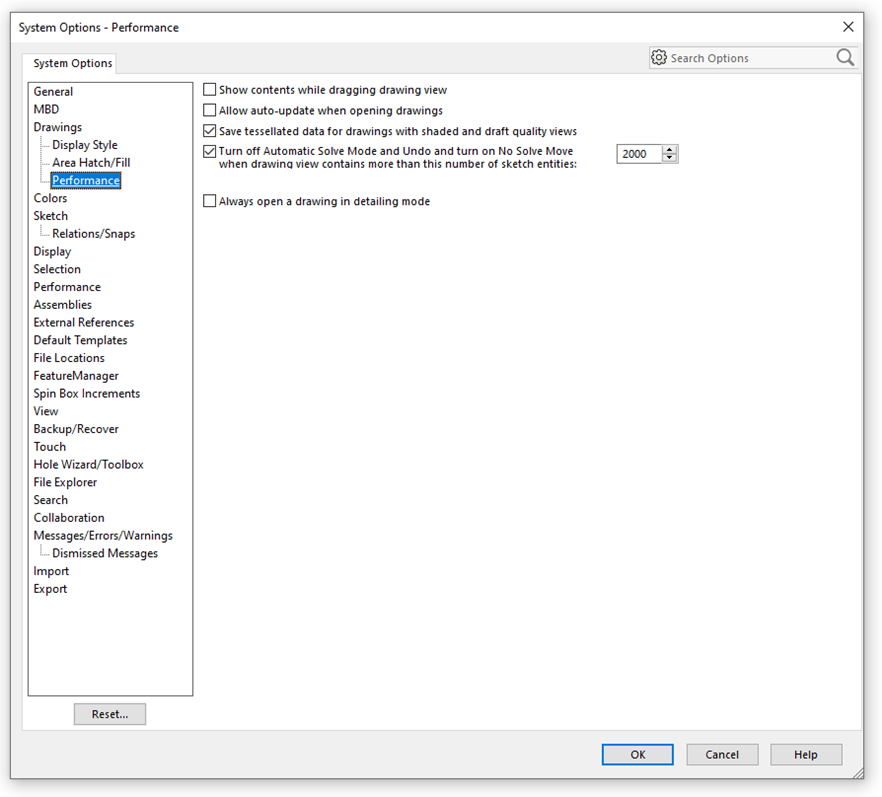
Task: Select Display Style under Drawings
Action: point(84,144)
